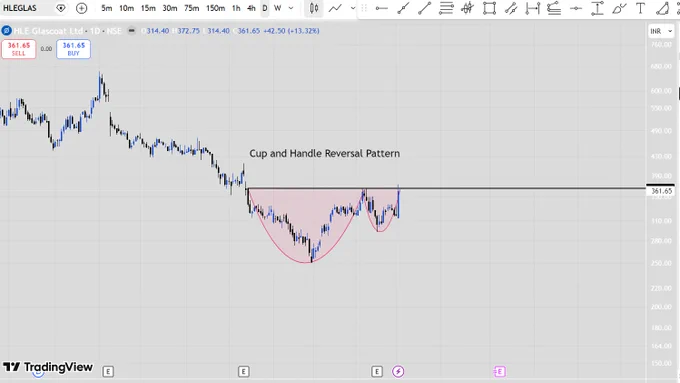
Task: Expand the timeframe list chevron
Action: [x=291, y=8]
